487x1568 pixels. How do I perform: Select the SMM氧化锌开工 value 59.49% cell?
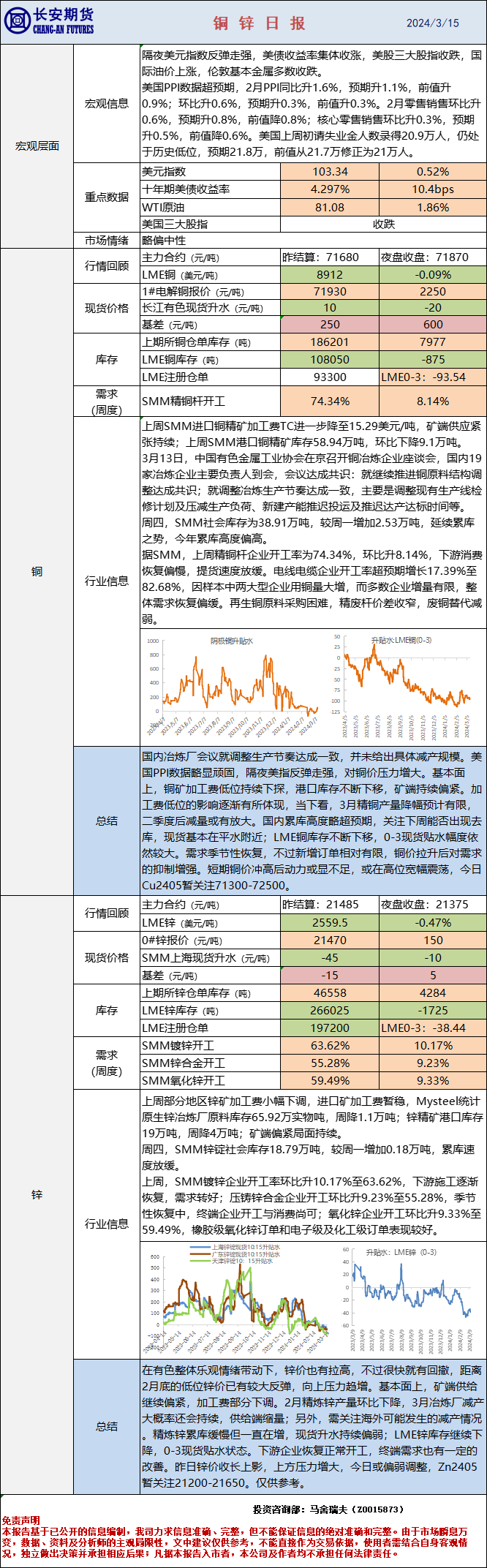[330, 1081]
